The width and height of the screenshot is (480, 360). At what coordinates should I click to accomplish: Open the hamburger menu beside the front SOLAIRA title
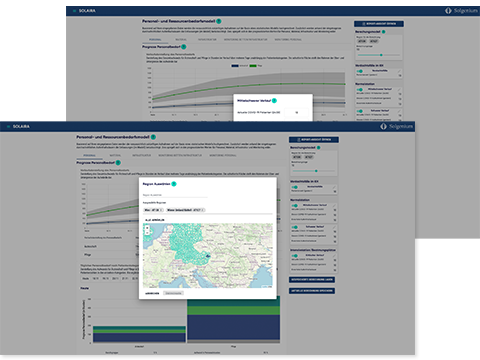pyautogui.click(x=8, y=126)
